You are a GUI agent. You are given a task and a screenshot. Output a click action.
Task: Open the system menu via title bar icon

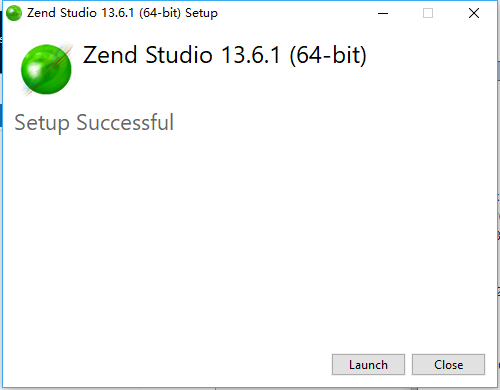click(x=14, y=13)
